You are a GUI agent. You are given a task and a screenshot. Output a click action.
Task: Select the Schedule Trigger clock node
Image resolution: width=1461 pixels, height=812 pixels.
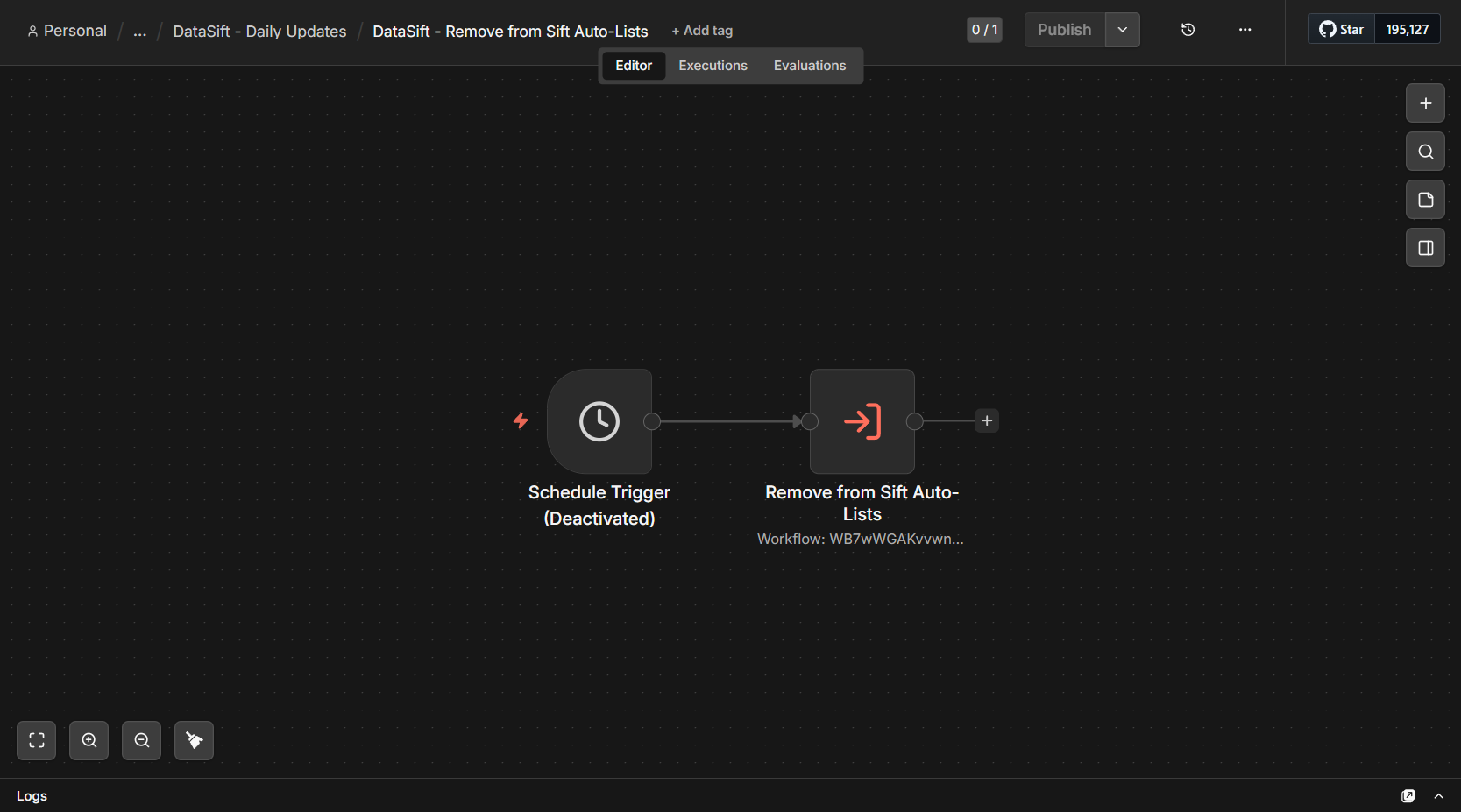[599, 421]
